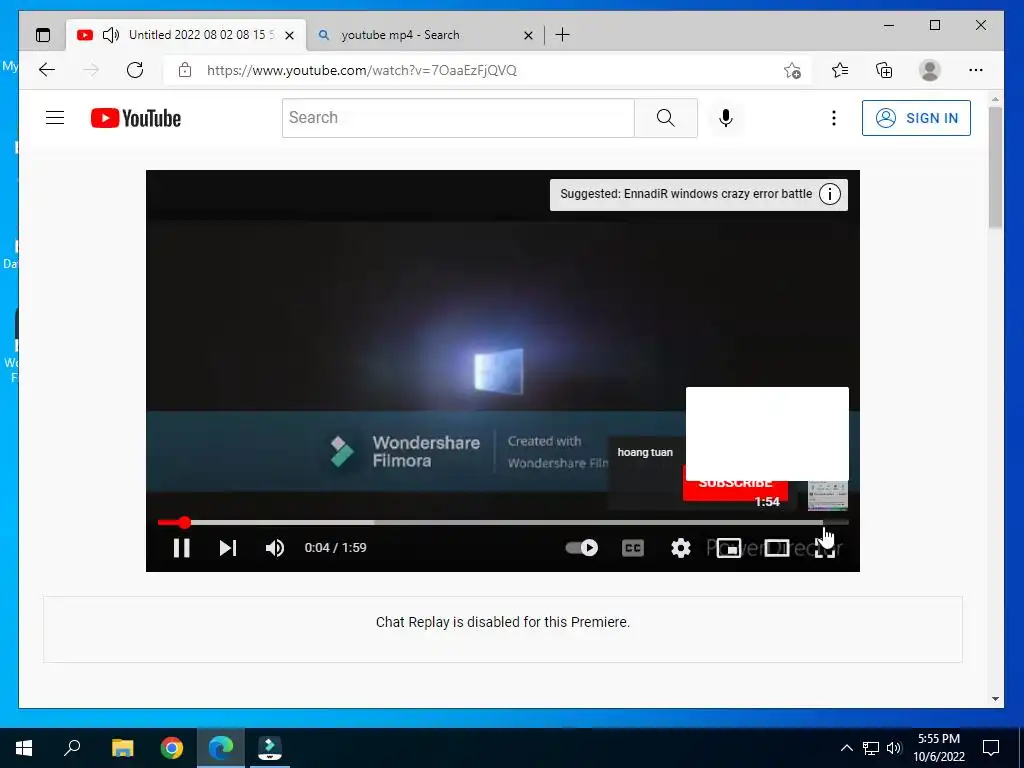
Task: Open the Edge profile avatar
Action: (x=929, y=70)
